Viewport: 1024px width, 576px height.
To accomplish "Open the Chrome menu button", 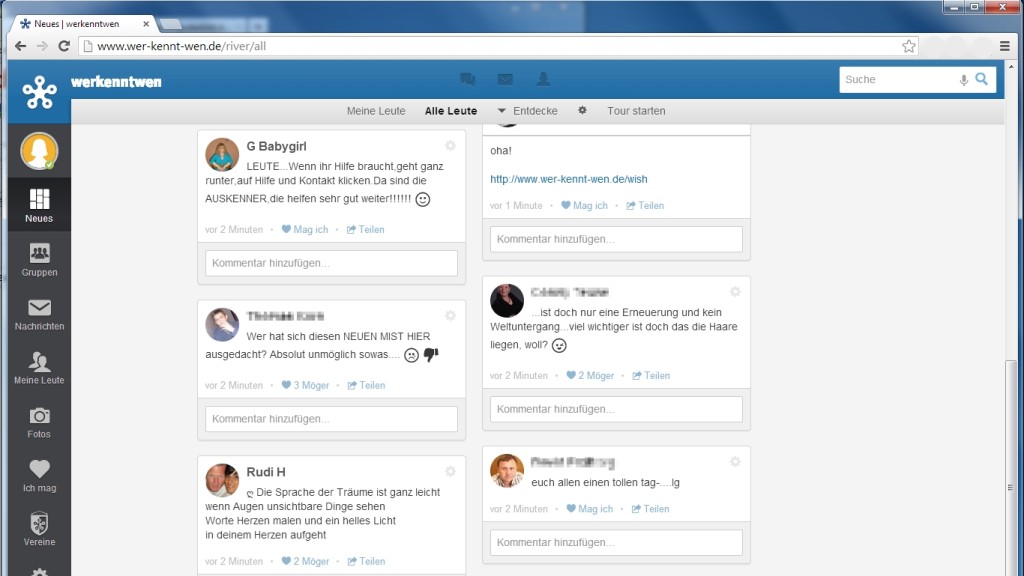I will (x=1004, y=46).
